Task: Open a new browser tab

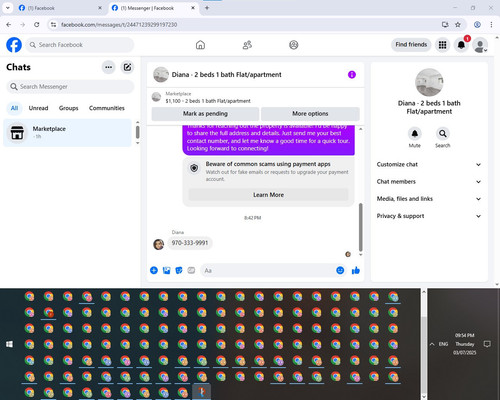Action: pyautogui.click(x=207, y=8)
